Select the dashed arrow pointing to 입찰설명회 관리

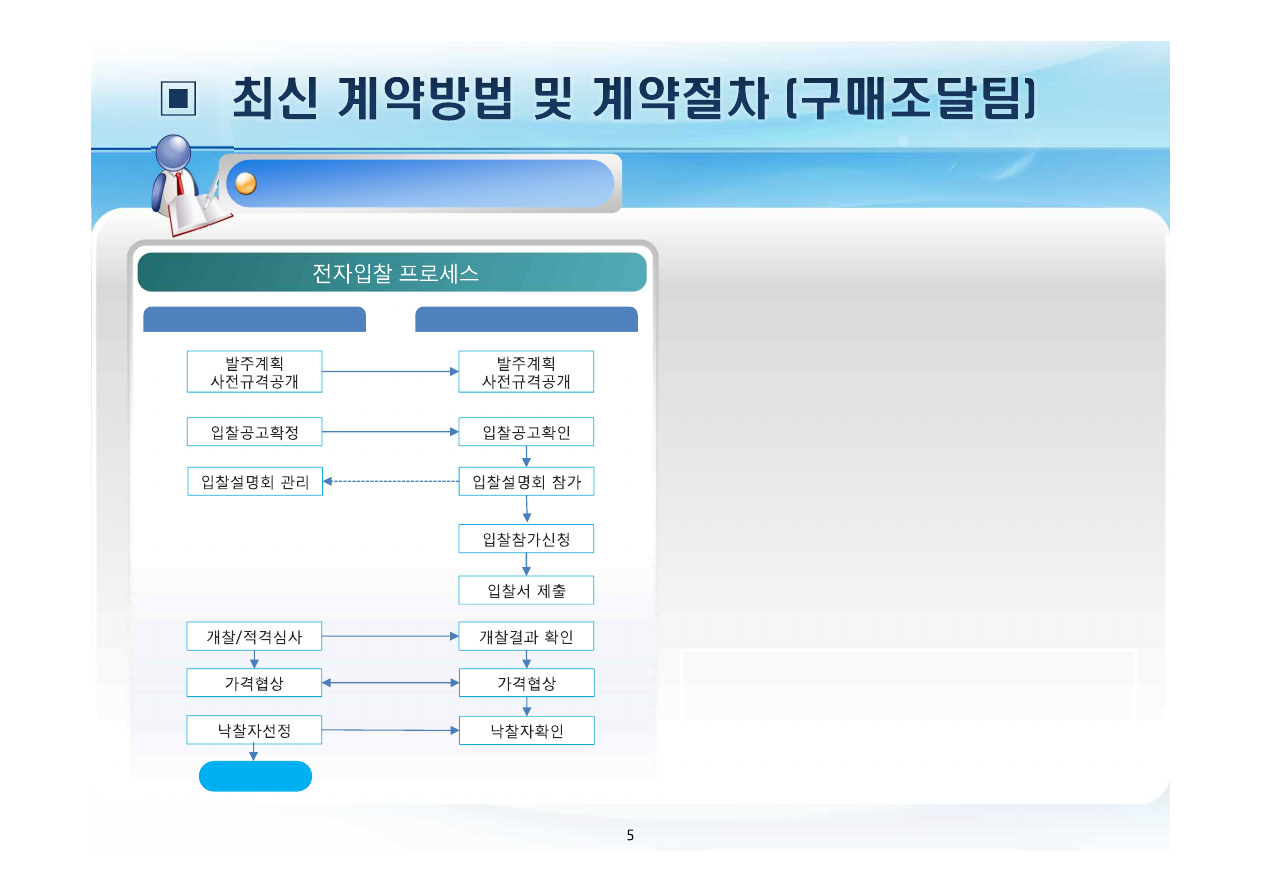coord(390,481)
